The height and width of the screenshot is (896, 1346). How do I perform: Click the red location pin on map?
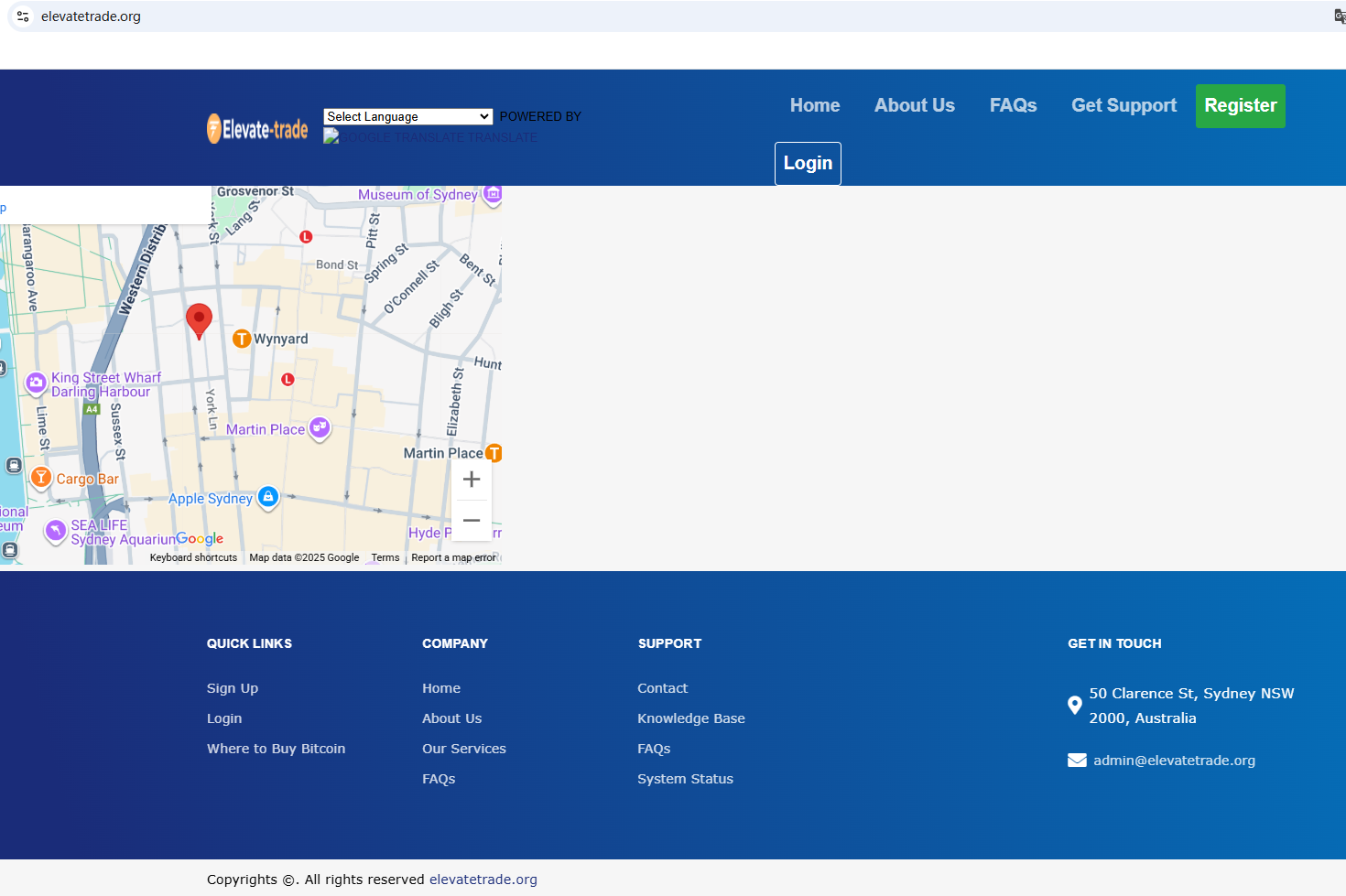coord(199,319)
